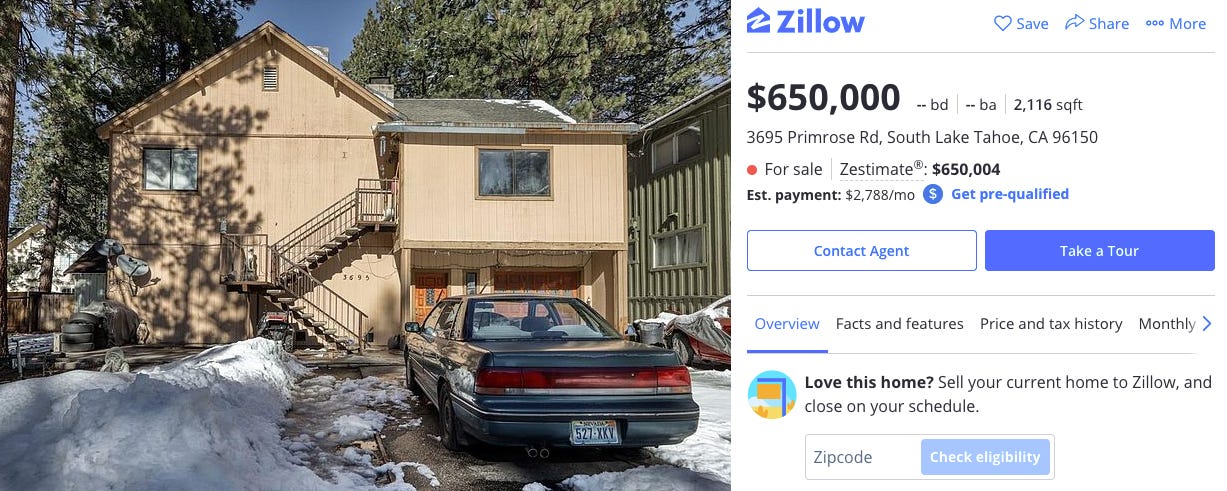This screenshot has width=1227, height=491.
Task: Select the Overview tab
Action: pos(787,324)
